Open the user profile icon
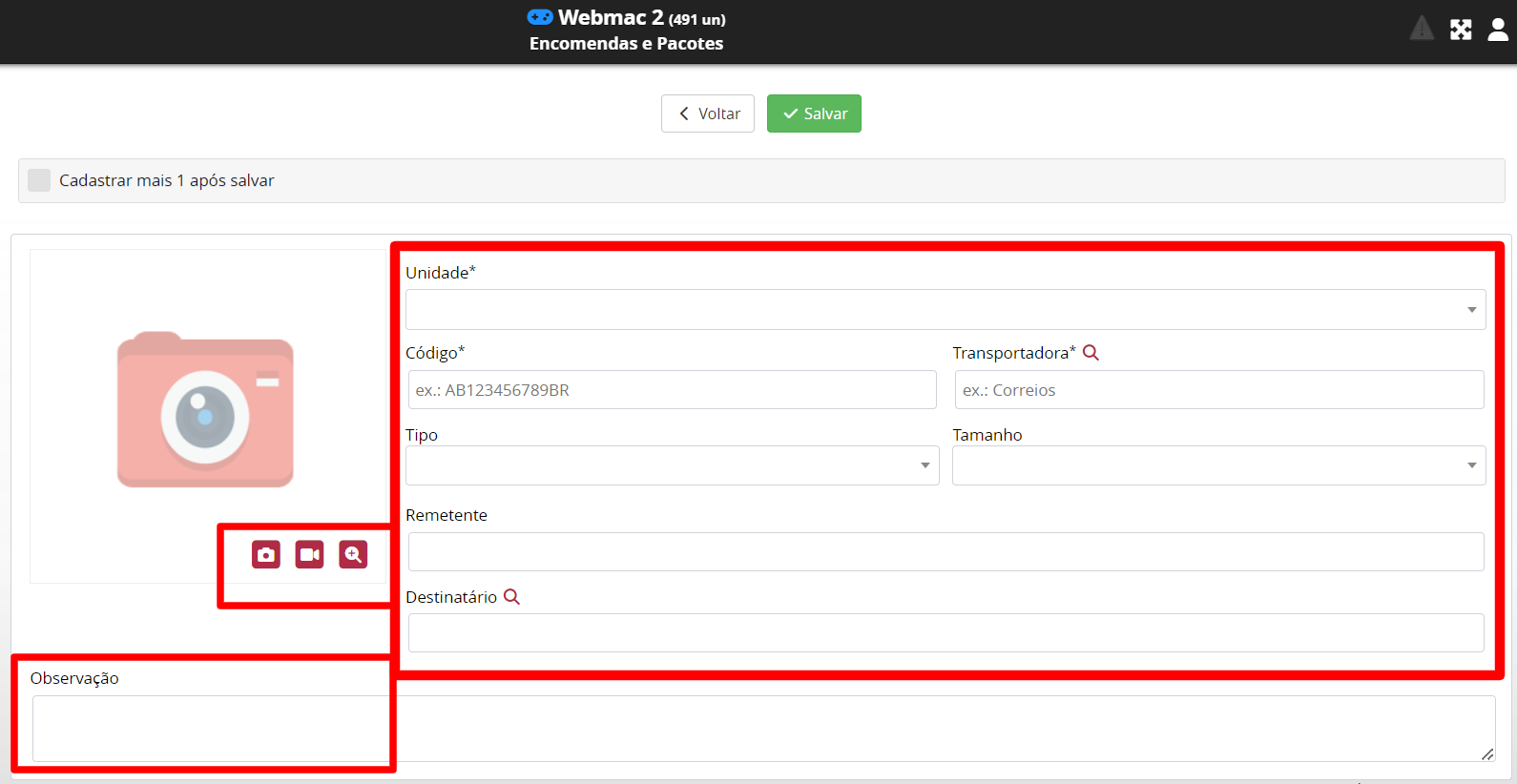The image size is (1517, 784). 1498,30
